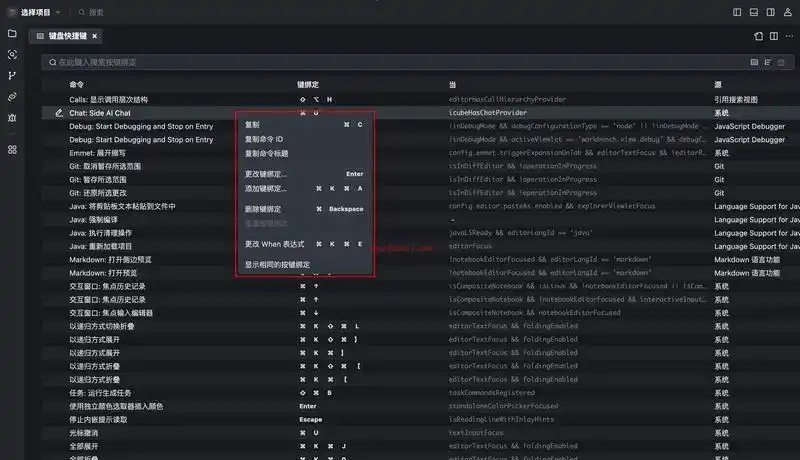The image size is (800, 460).
Task: Click the project avatar icon in title bar
Action: pos(12,12)
